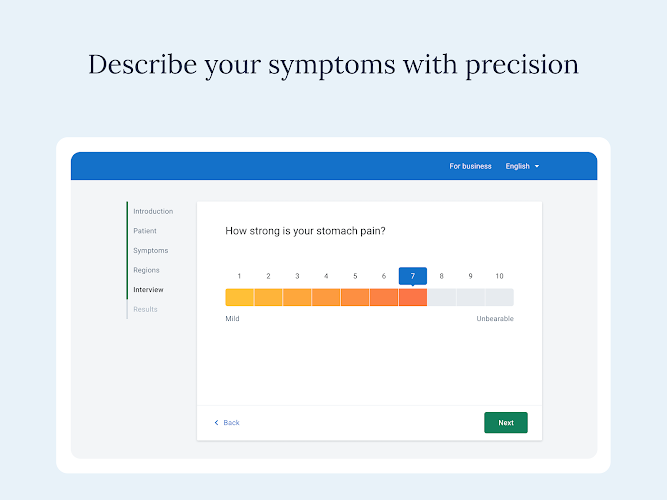This screenshot has width=667, height=500.
Task: Go back to the previous question
Action: 227,423
